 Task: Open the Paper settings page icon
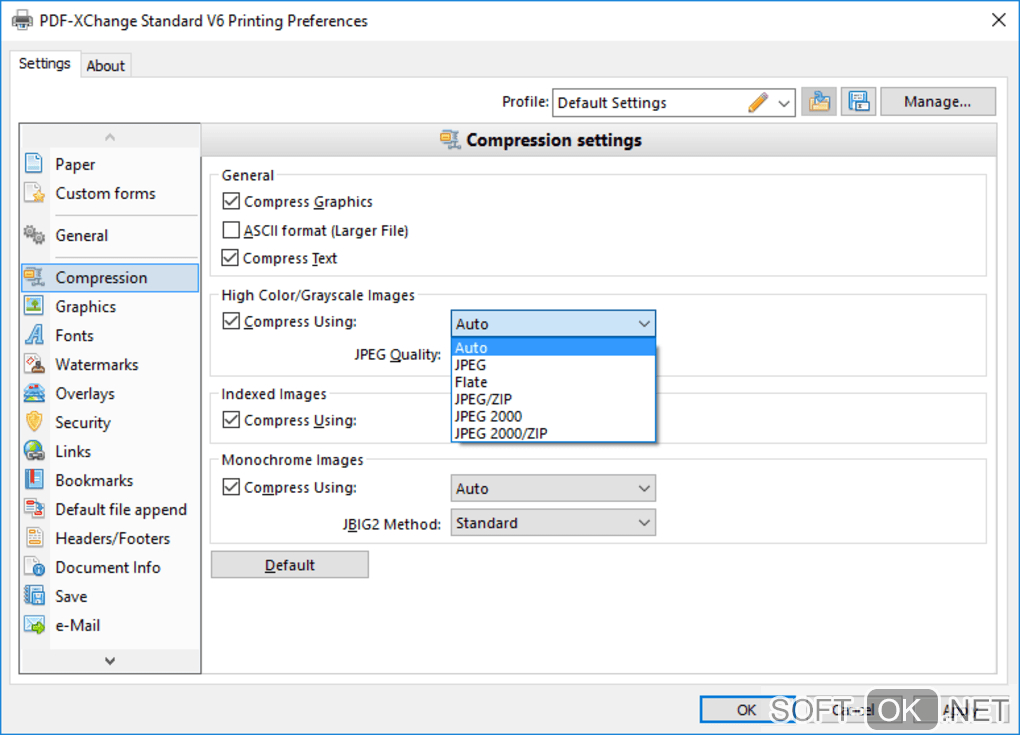click(x=34, y=163)
